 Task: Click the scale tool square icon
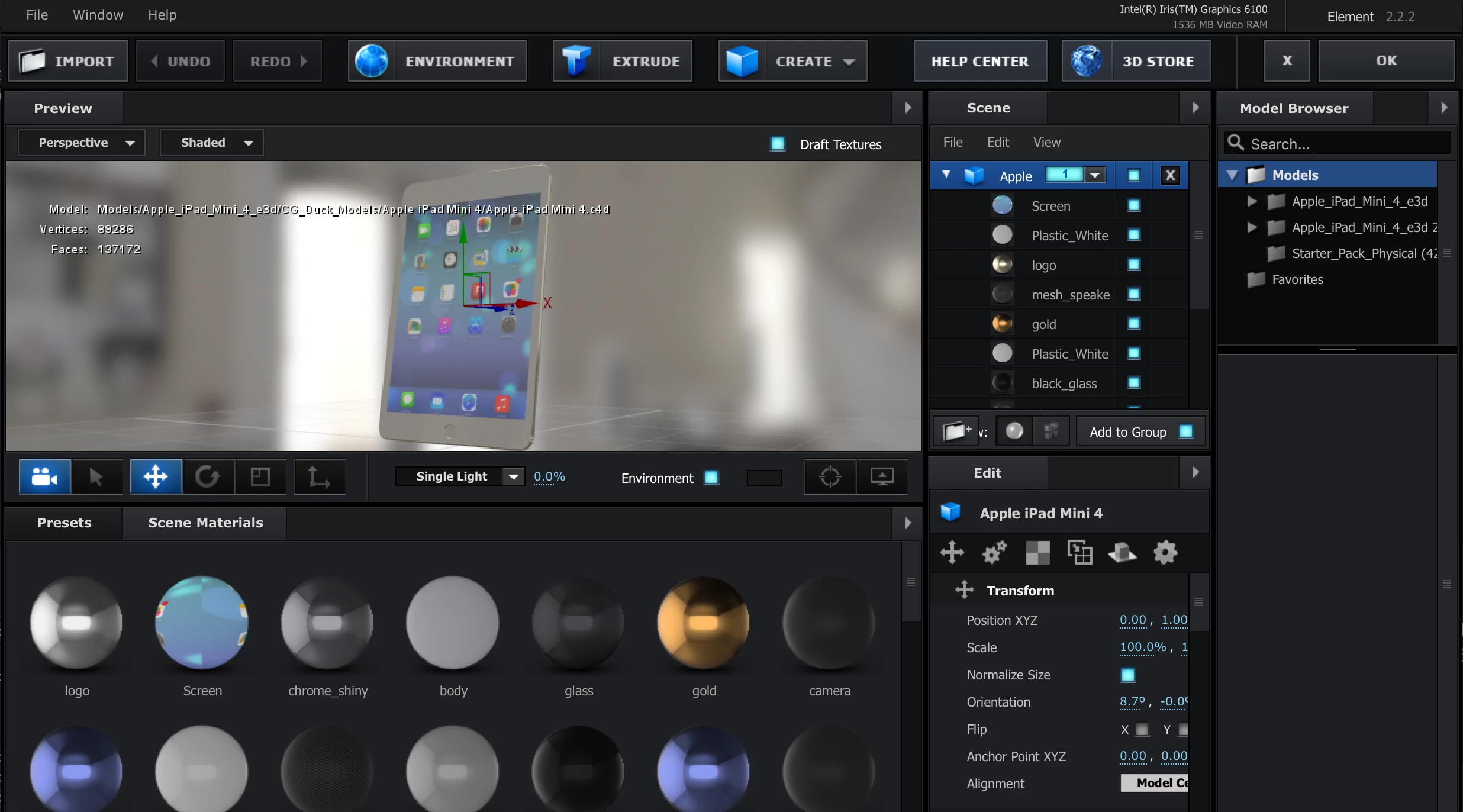(260, 476)
